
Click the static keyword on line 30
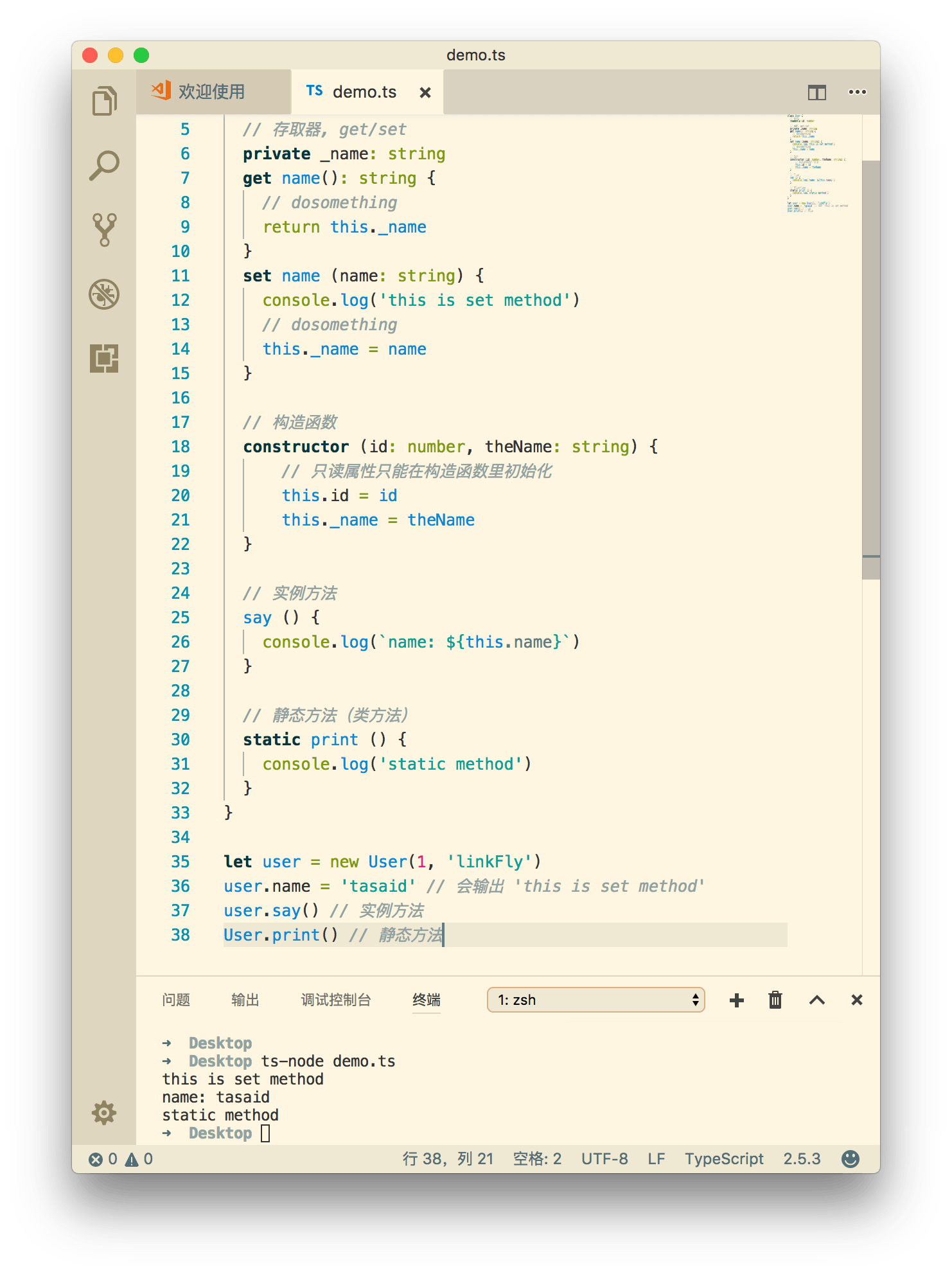tap(272, 740)
